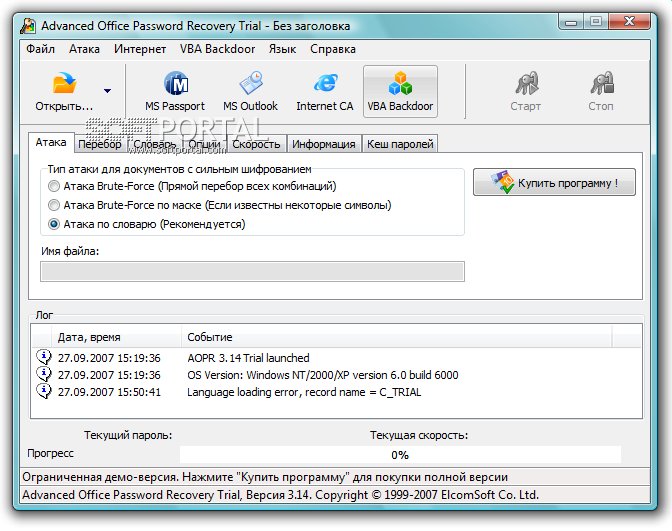Select log entry AOPR 3.14 Trial launched
Image resolution: width=672 pixels, height=531 pixels.
(248, 358)
